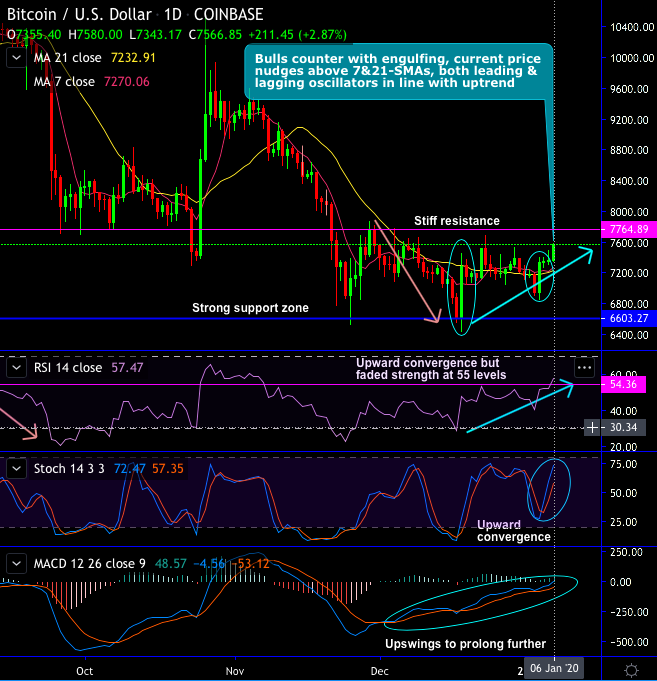Select the 'Strong support zone' annotation text
The width and height of the screenshot is (657, 681).
tap(251, 308)
